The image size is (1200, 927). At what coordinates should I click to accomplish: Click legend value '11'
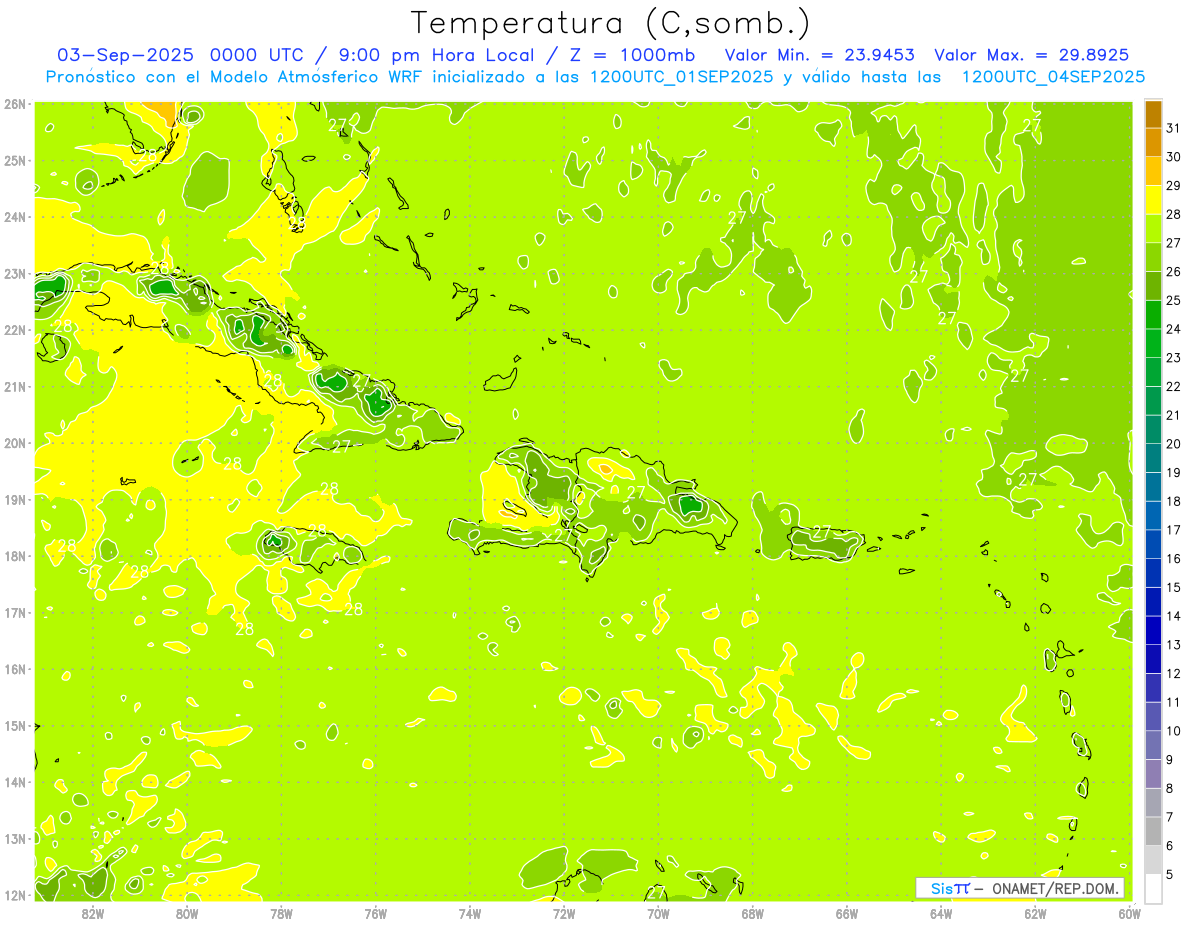coord(1174,702)
